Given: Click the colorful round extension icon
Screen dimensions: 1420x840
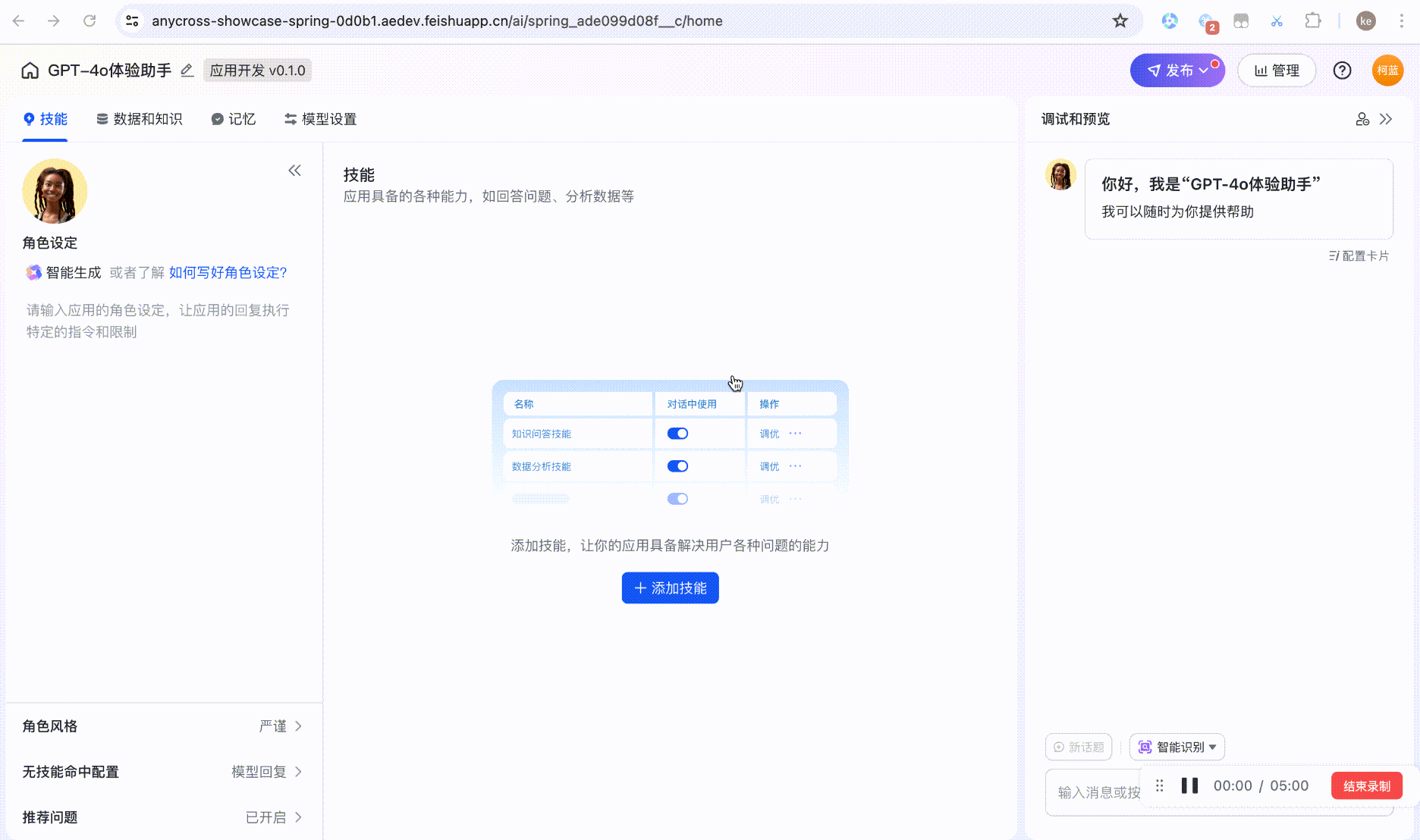Looking at the screenshot, I should point(1170,20).
